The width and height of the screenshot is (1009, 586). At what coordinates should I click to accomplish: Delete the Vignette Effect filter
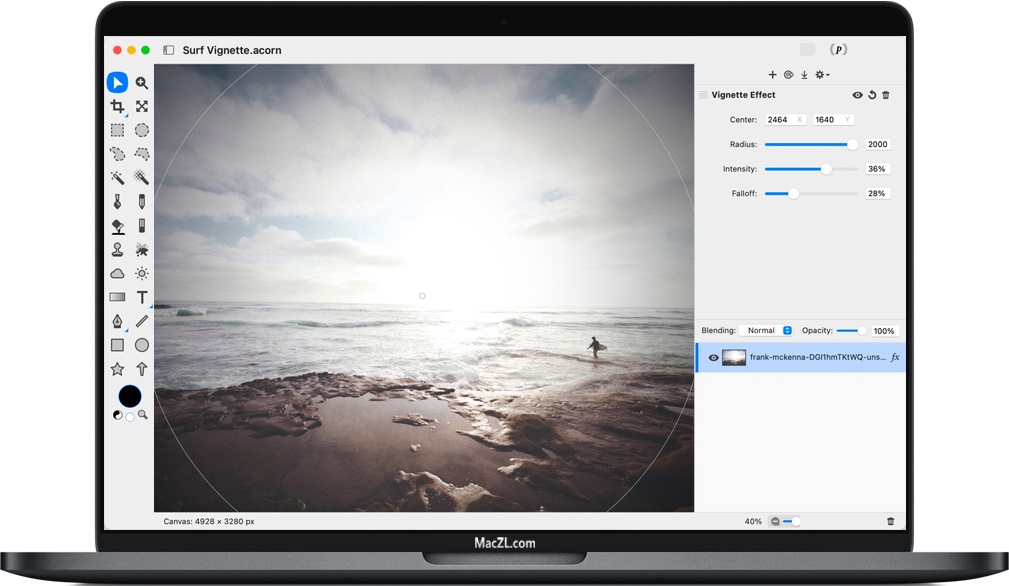(887, 94)
